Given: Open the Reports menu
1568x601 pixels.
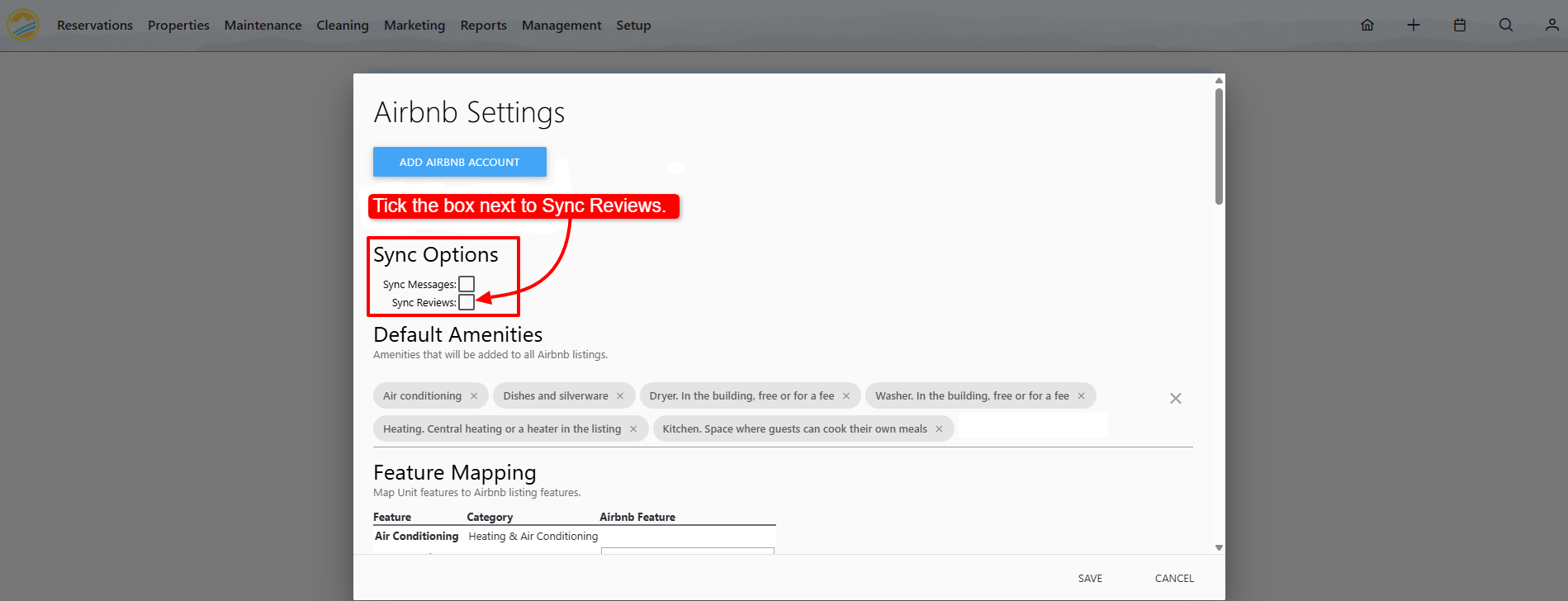Looking at the screenshot, I should pyautogui.click(x=484, y=26).
